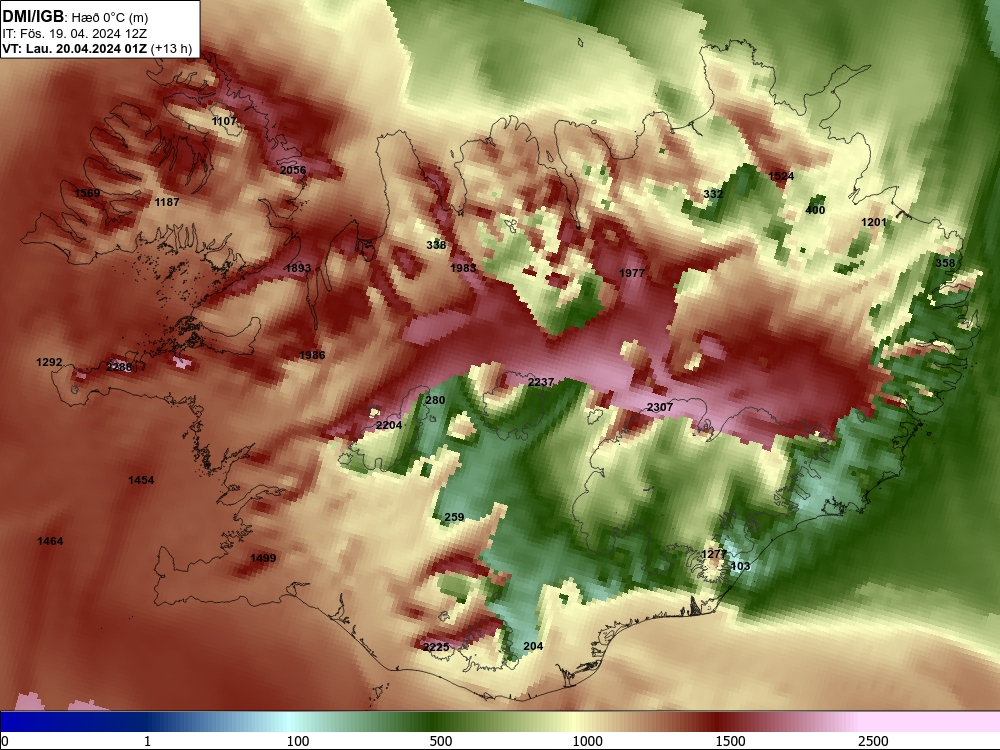Click the 2288 value label
1000x750 pixels.
coord(119,367)
